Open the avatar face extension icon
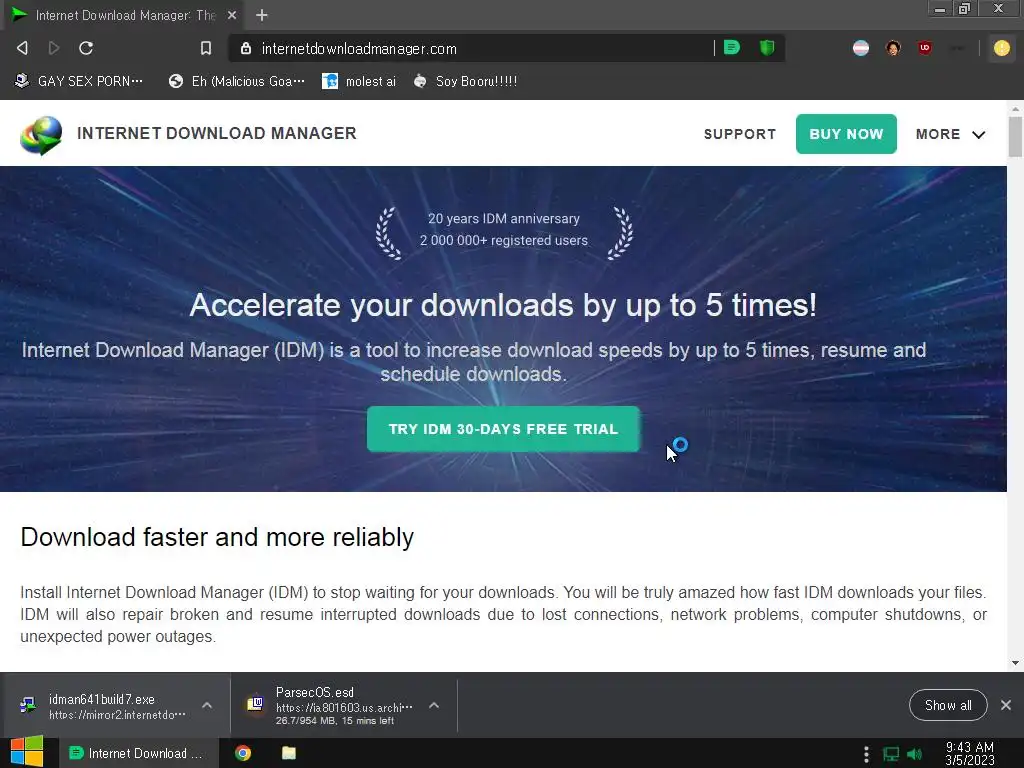 [x=893, y=48]
